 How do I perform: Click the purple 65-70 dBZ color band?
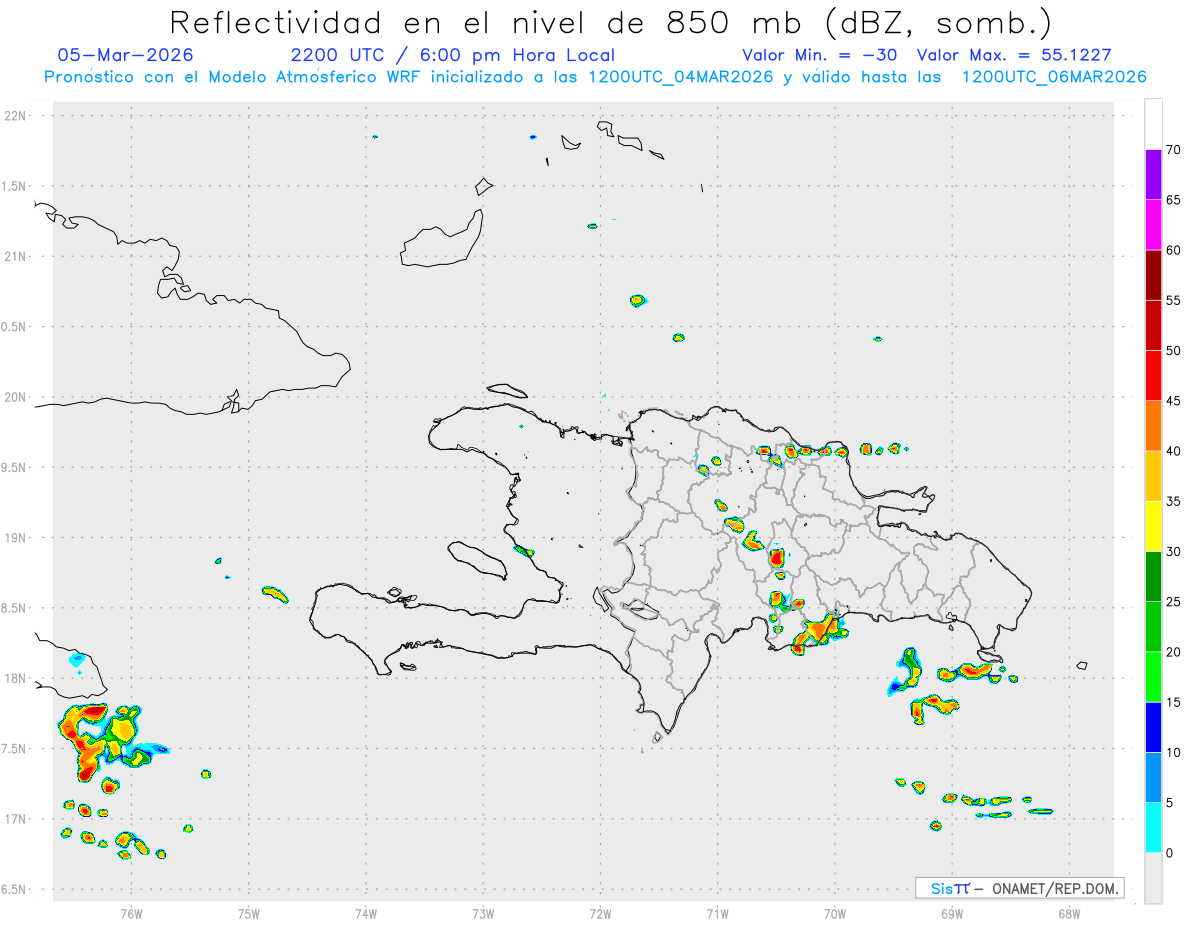click(1153, 175)
